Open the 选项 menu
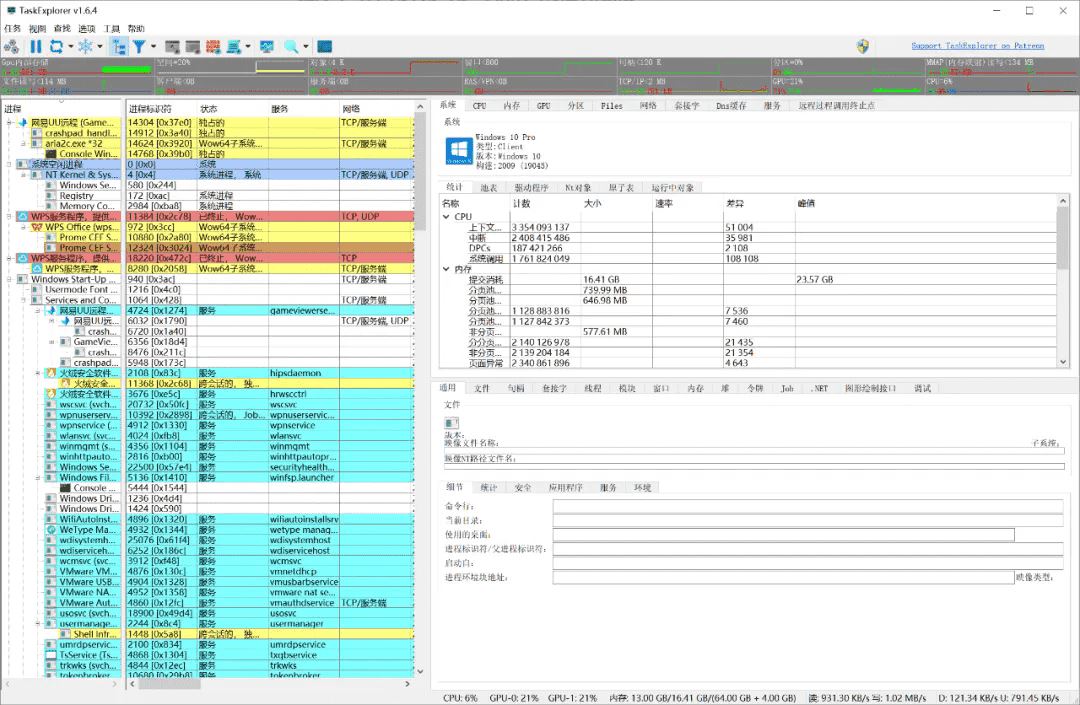The width and height of the screenshot is (1080, 705). point(87,29)
